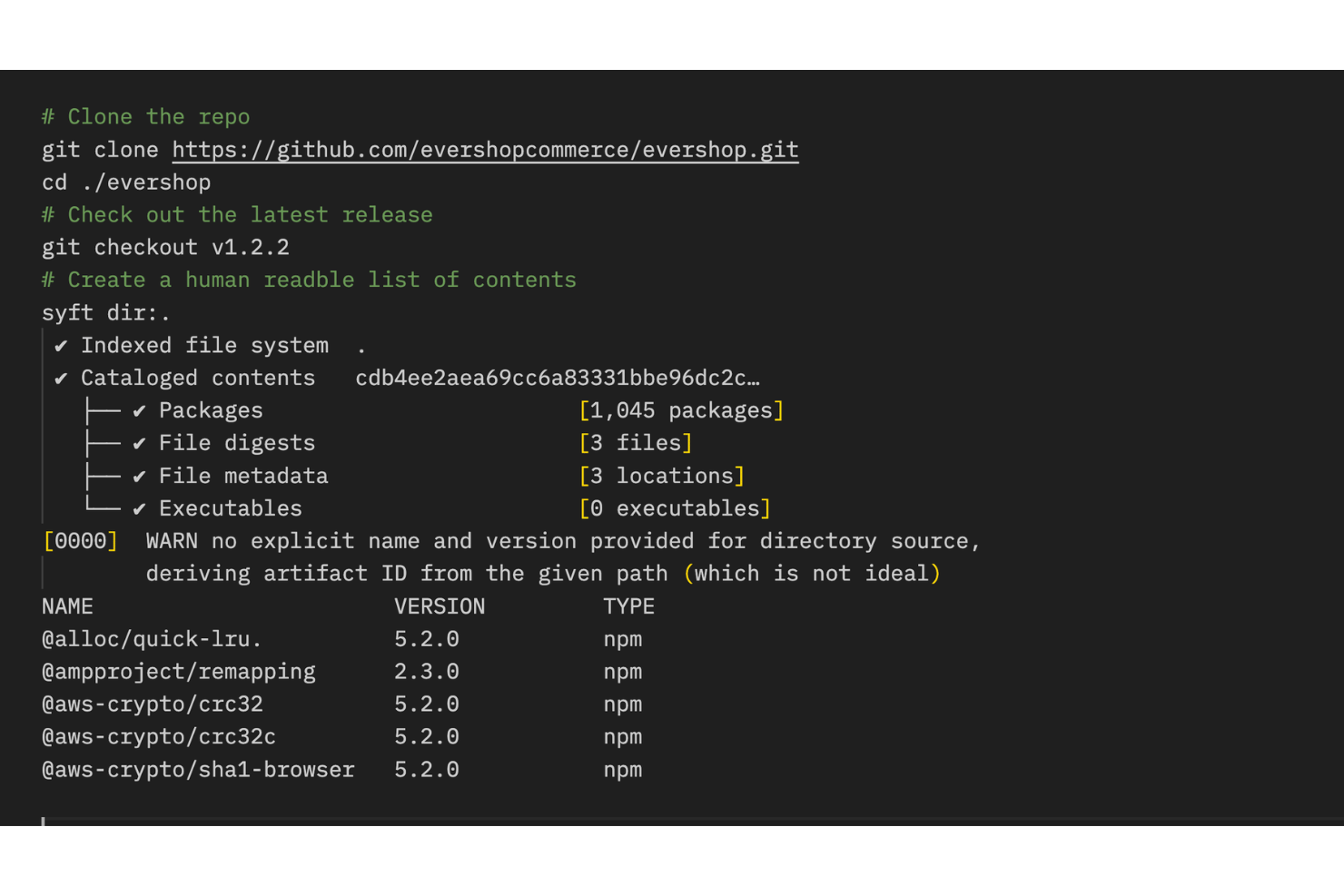
Task: Click the '# Check out the latest release' comment
Action: click(x=237, y=215)
